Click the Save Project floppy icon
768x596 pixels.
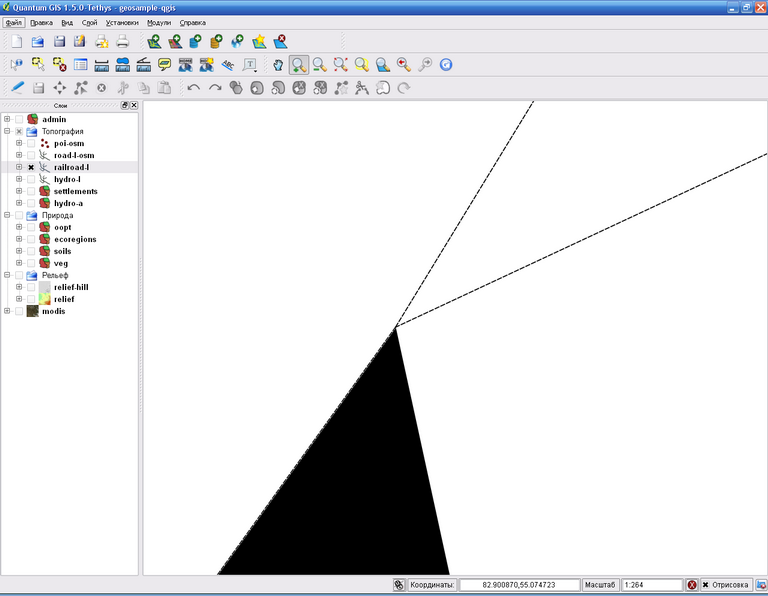(x=59, y=41)
